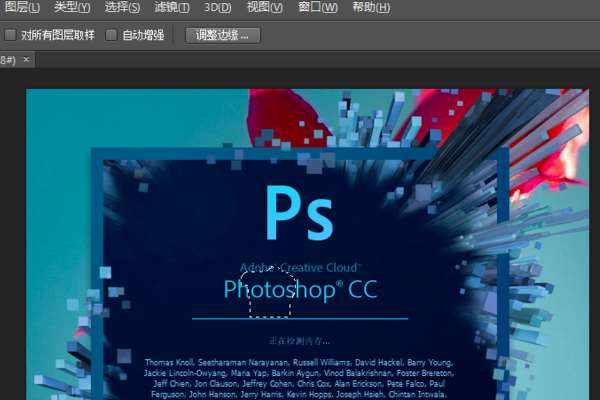600x400 pixels.
Task: Click the Thomas Knoll credit name
Action: point(170,362)
